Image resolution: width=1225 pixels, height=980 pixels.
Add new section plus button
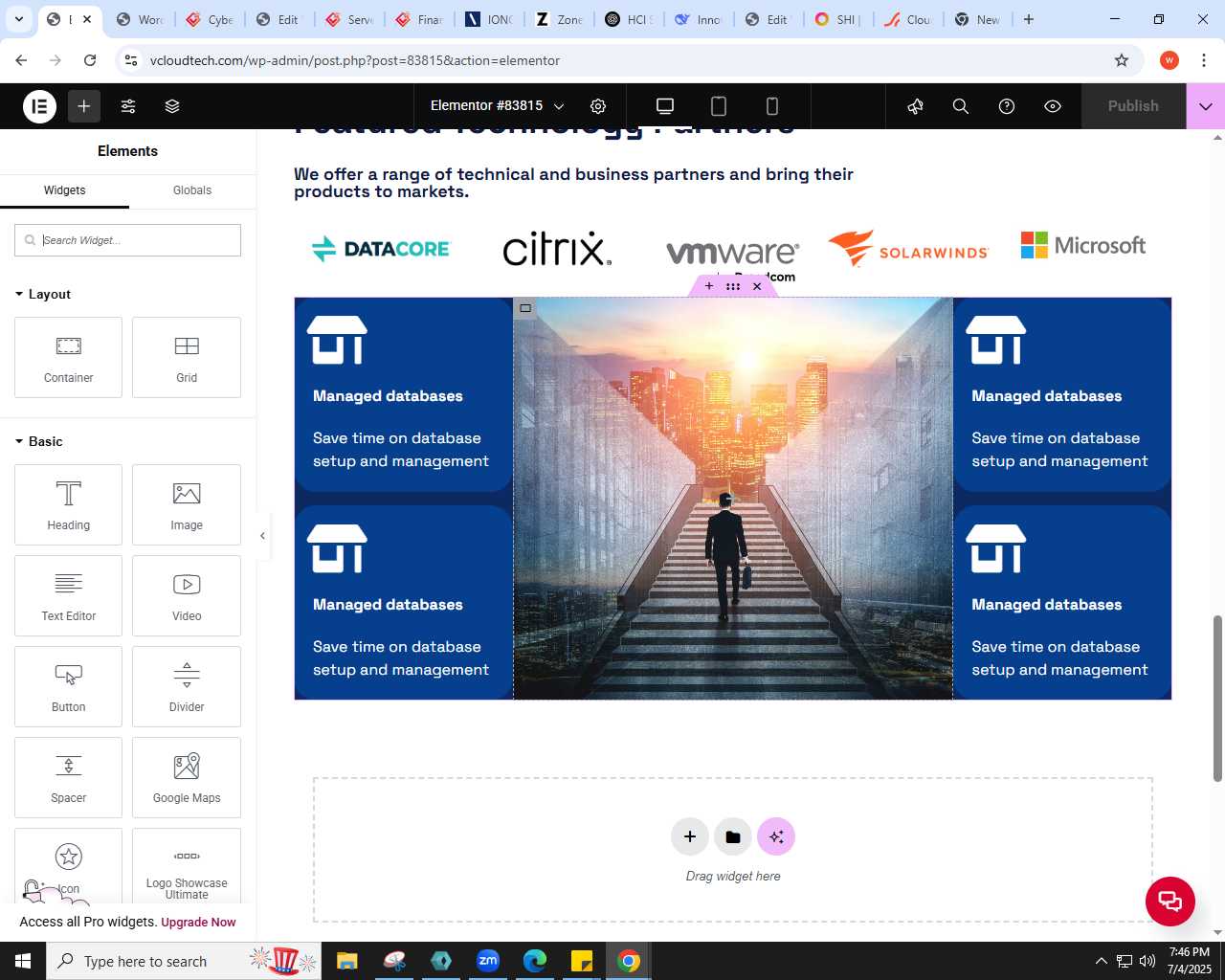[x=690, y=836]
